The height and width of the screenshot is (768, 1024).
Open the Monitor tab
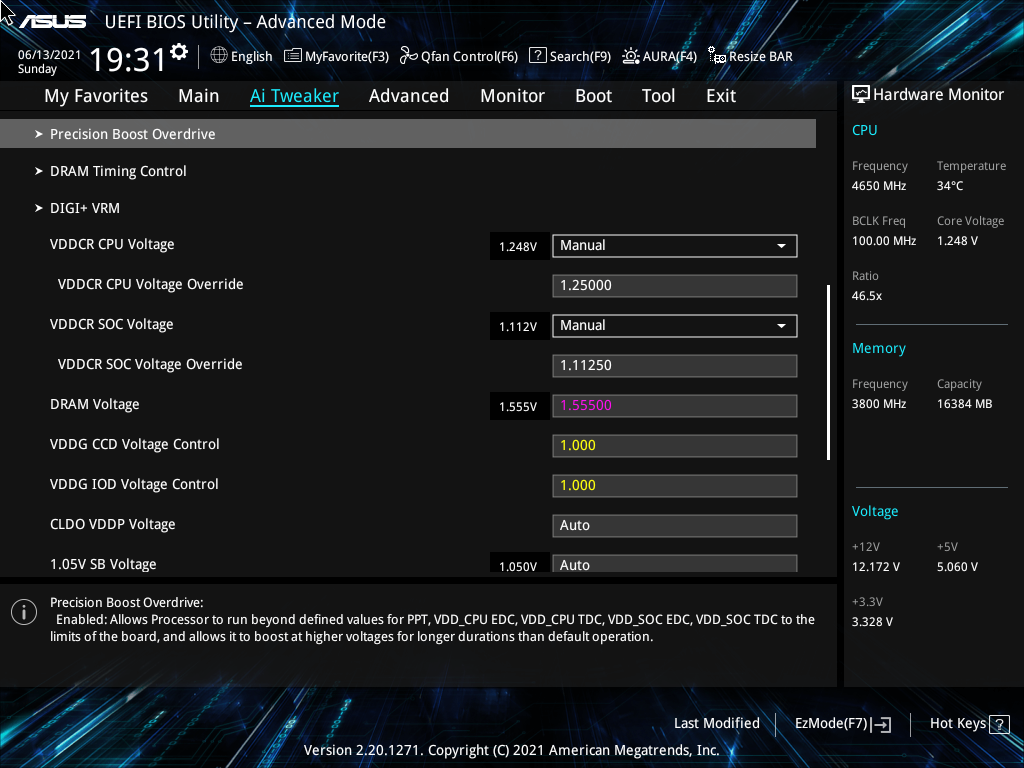coord(513,96)
